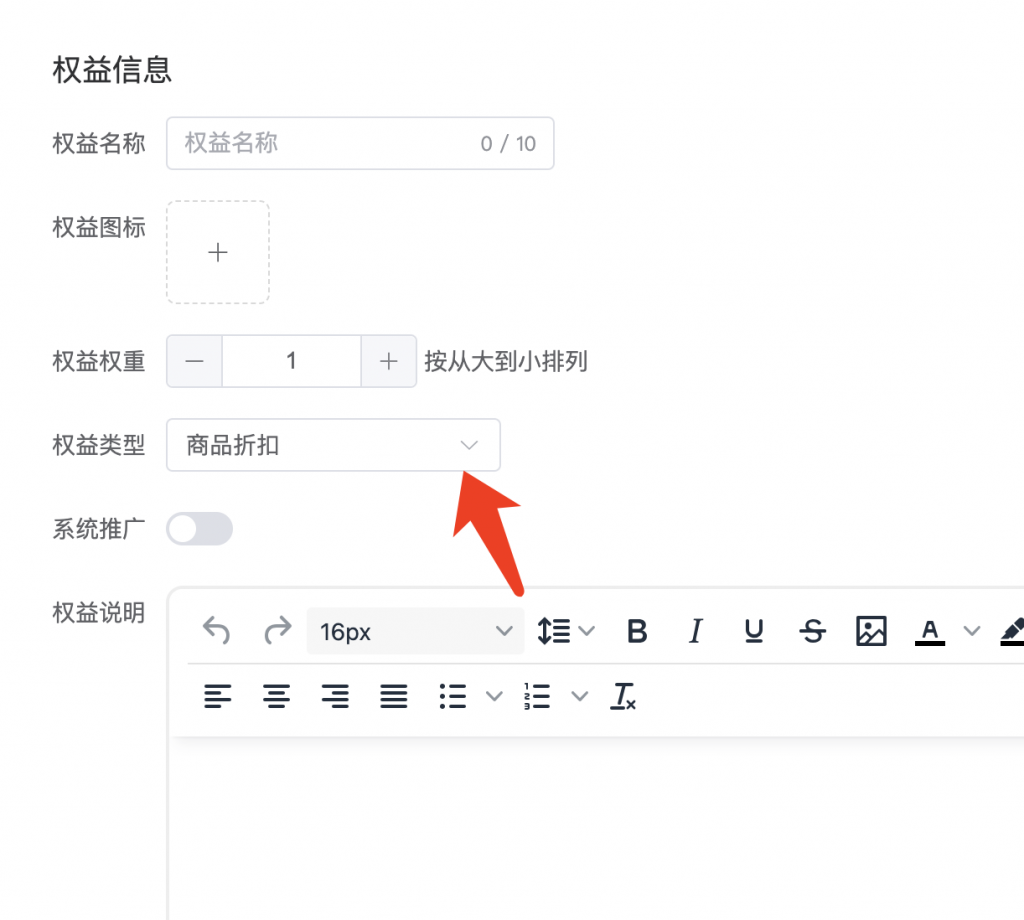Enable the 系统推广 switch

200,529
